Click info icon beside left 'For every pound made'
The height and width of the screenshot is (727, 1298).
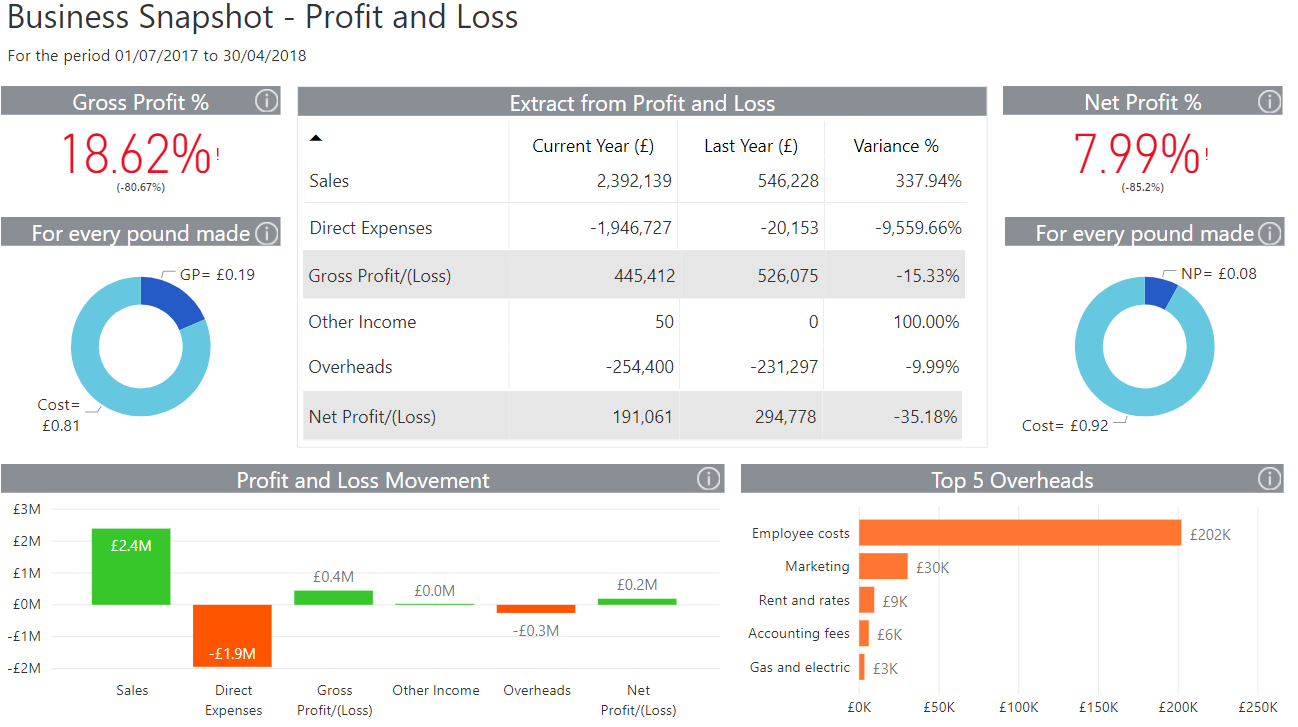[x=266, y=233]
